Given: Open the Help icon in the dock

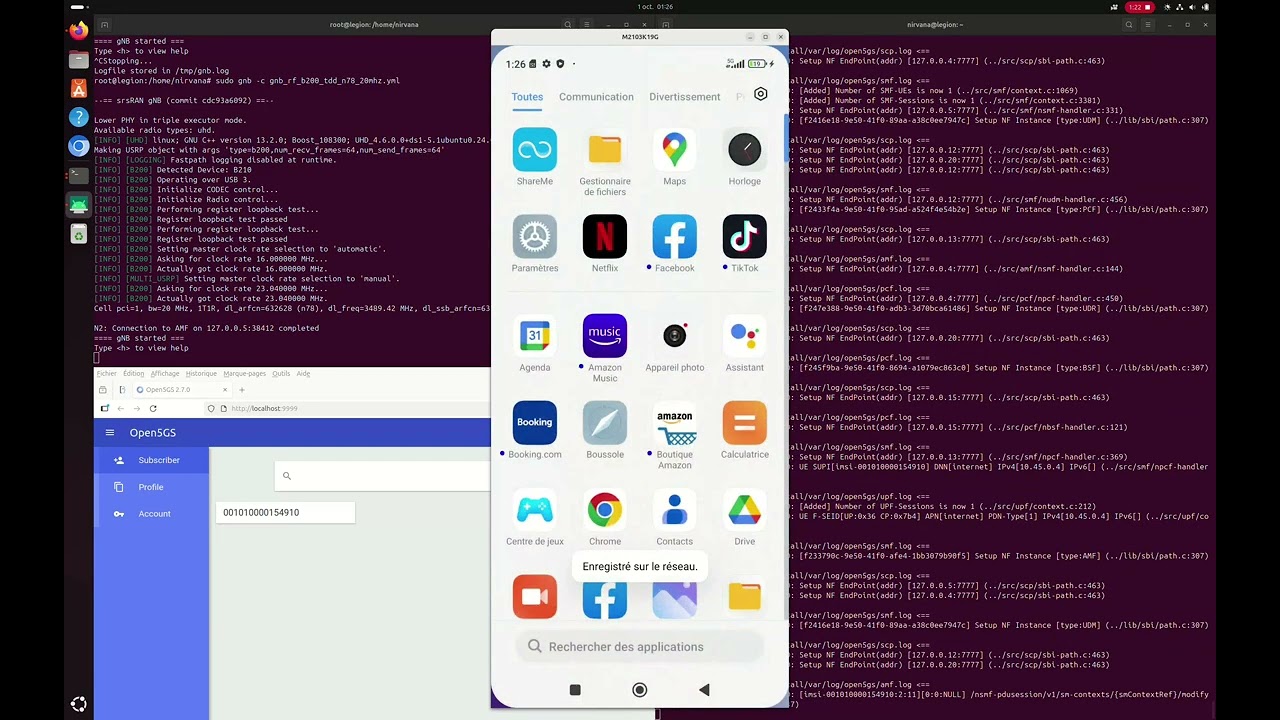Looking at the screenshot, I should click(x=79, y=118).
